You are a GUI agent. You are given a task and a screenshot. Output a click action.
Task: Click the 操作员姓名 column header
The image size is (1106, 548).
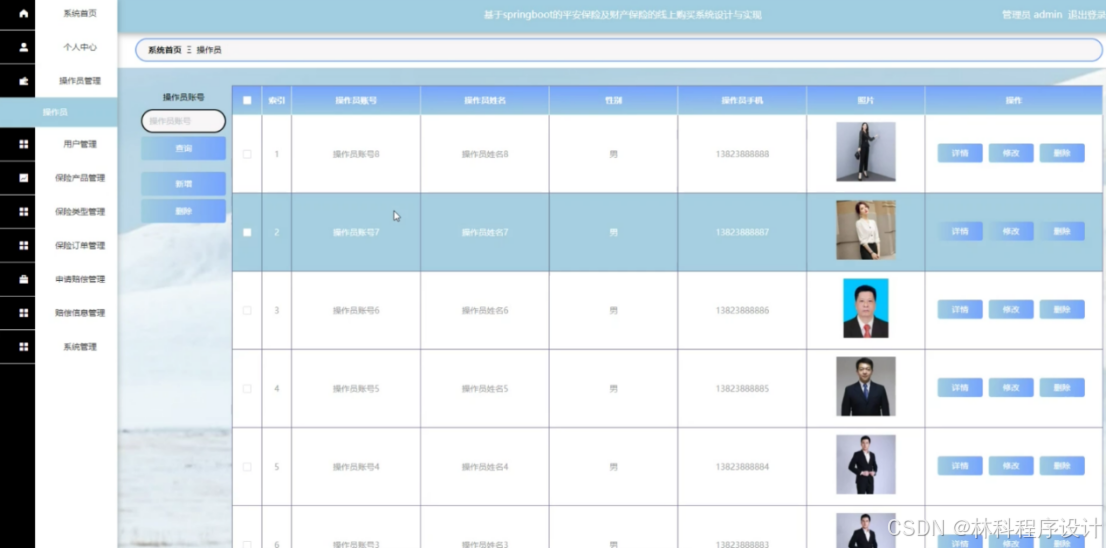(485, 100)
